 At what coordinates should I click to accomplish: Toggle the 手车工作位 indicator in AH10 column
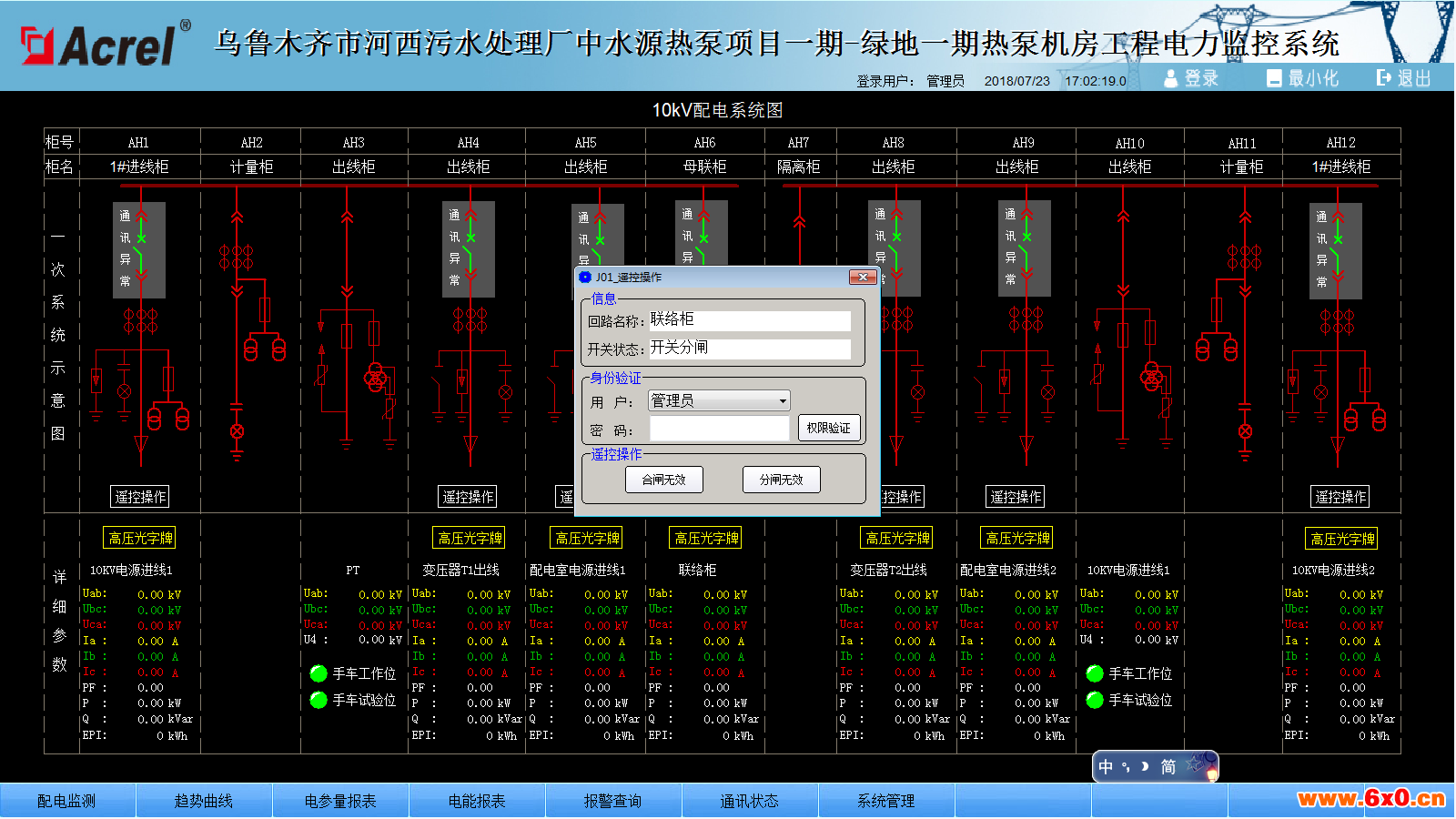pyautogui.click(x=1095, y=673)
